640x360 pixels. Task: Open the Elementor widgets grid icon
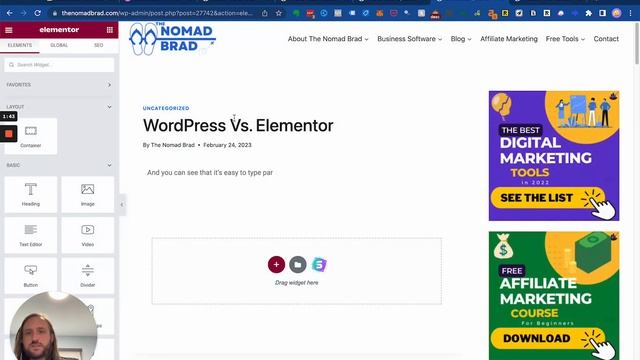tap(109, 30)
